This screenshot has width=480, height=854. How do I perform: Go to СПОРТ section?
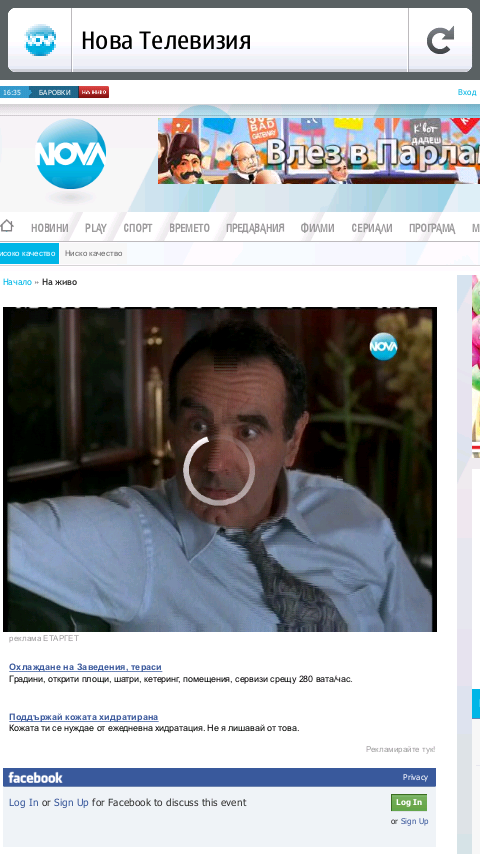(138, 228)
